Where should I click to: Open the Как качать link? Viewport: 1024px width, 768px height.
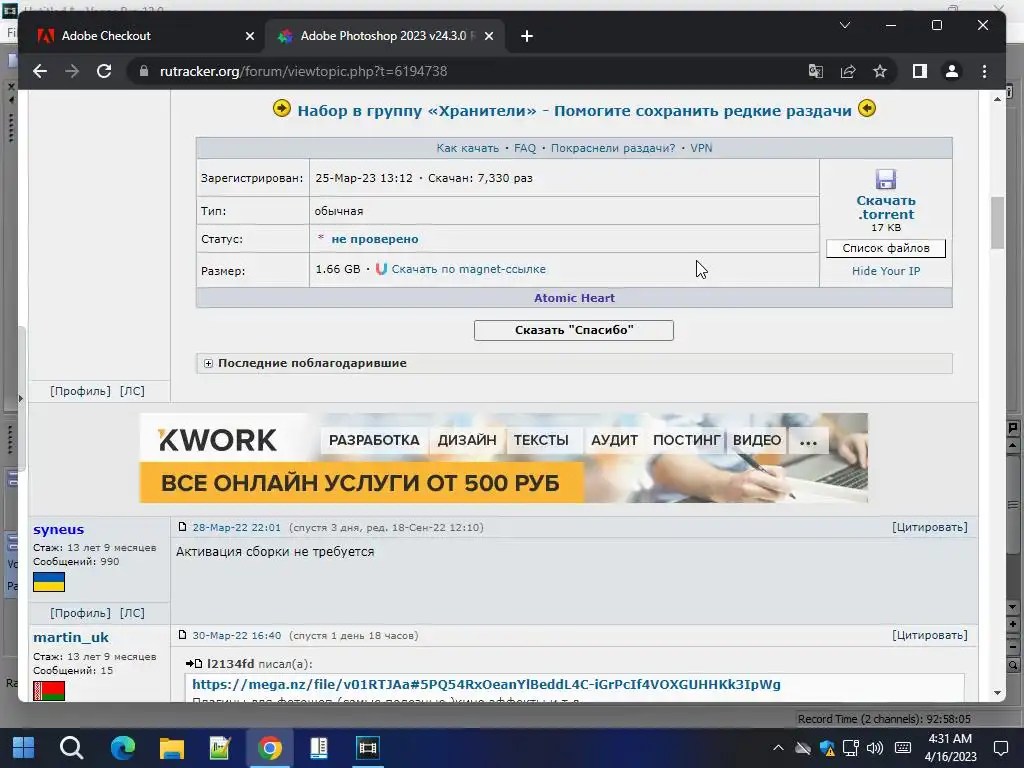point(468,148)
